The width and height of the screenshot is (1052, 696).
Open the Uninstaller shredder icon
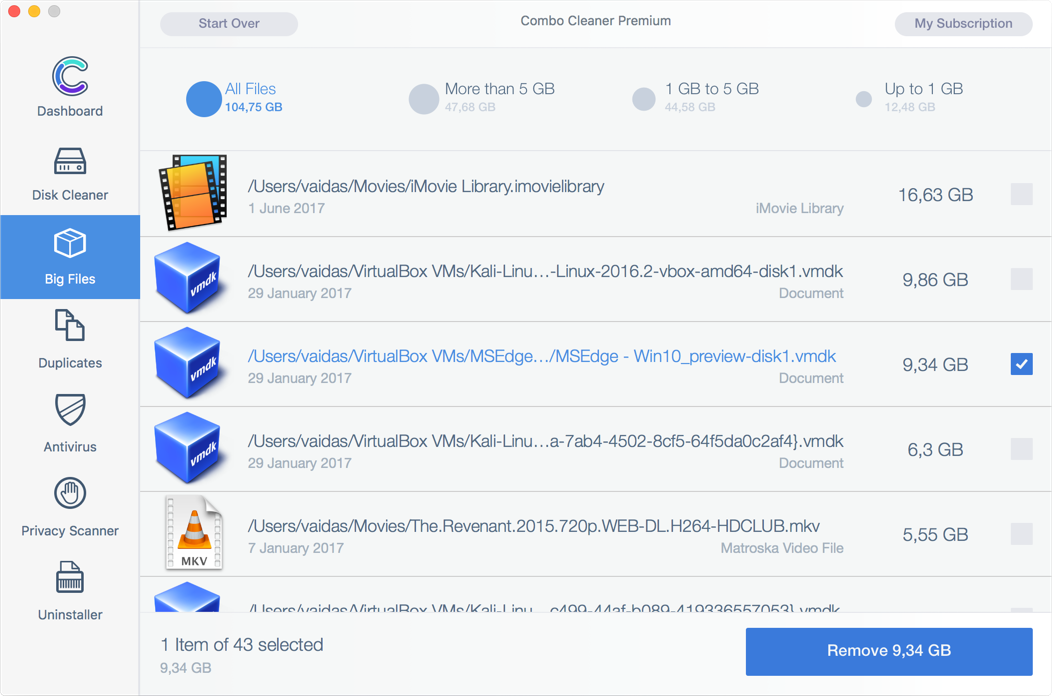coord(70,577)
